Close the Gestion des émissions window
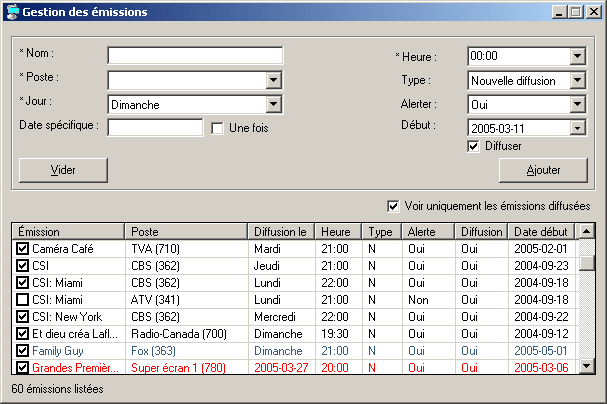 point(593,12)
